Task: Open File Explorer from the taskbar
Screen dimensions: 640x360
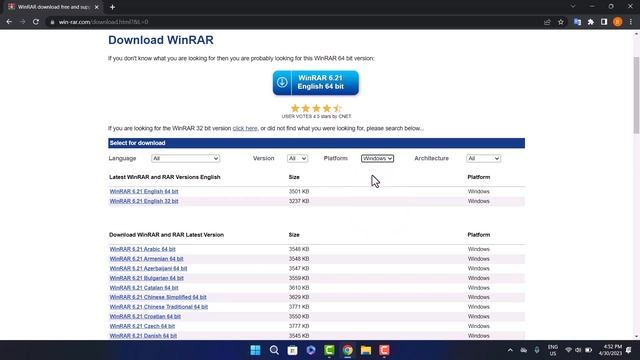Action: pos(366,350)
